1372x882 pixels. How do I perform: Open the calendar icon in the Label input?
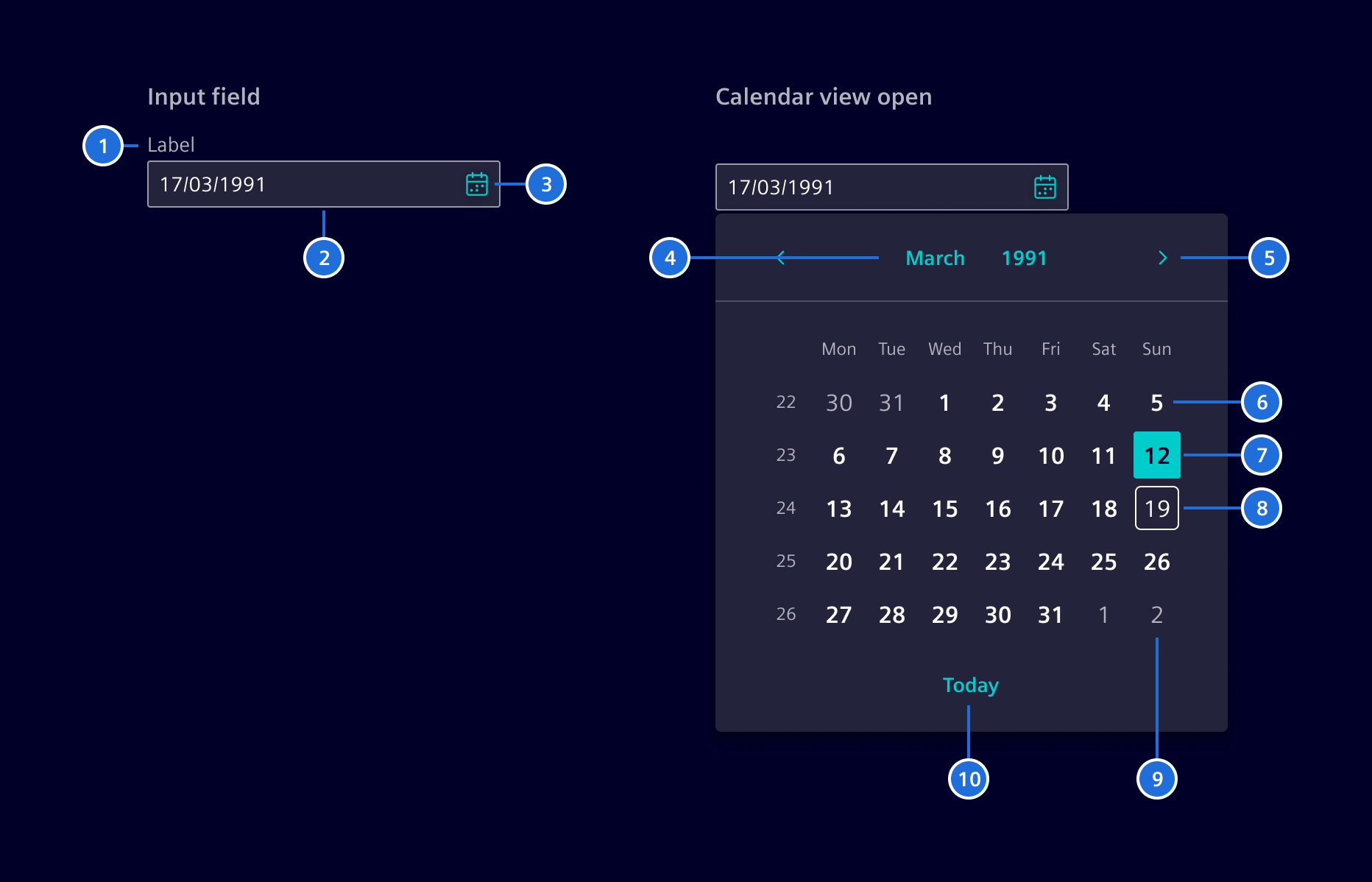476,184
